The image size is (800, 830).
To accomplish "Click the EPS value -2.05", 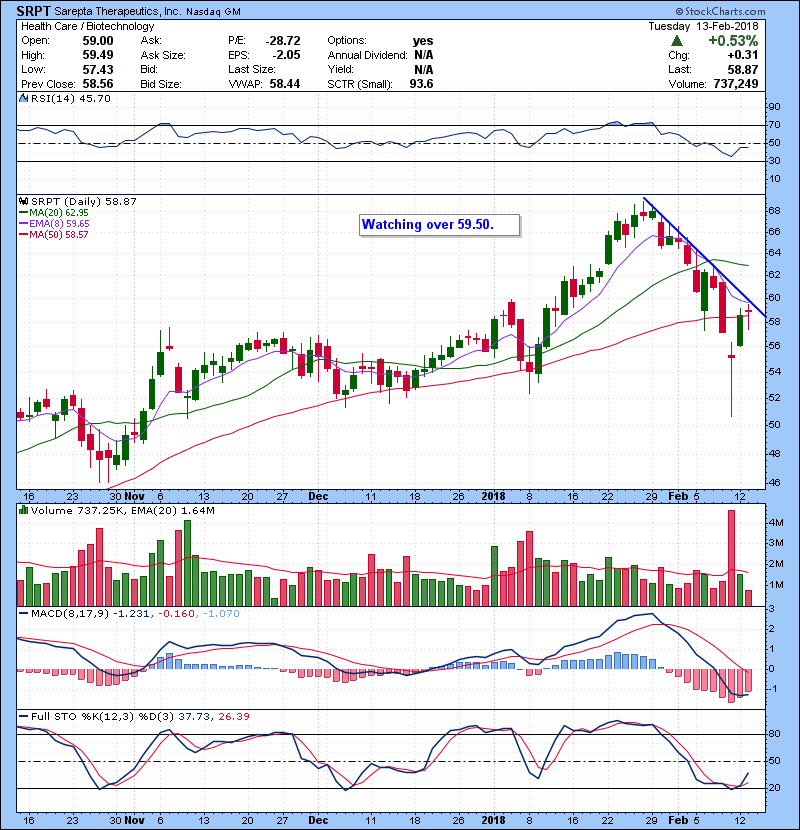I will coord(286,55).
